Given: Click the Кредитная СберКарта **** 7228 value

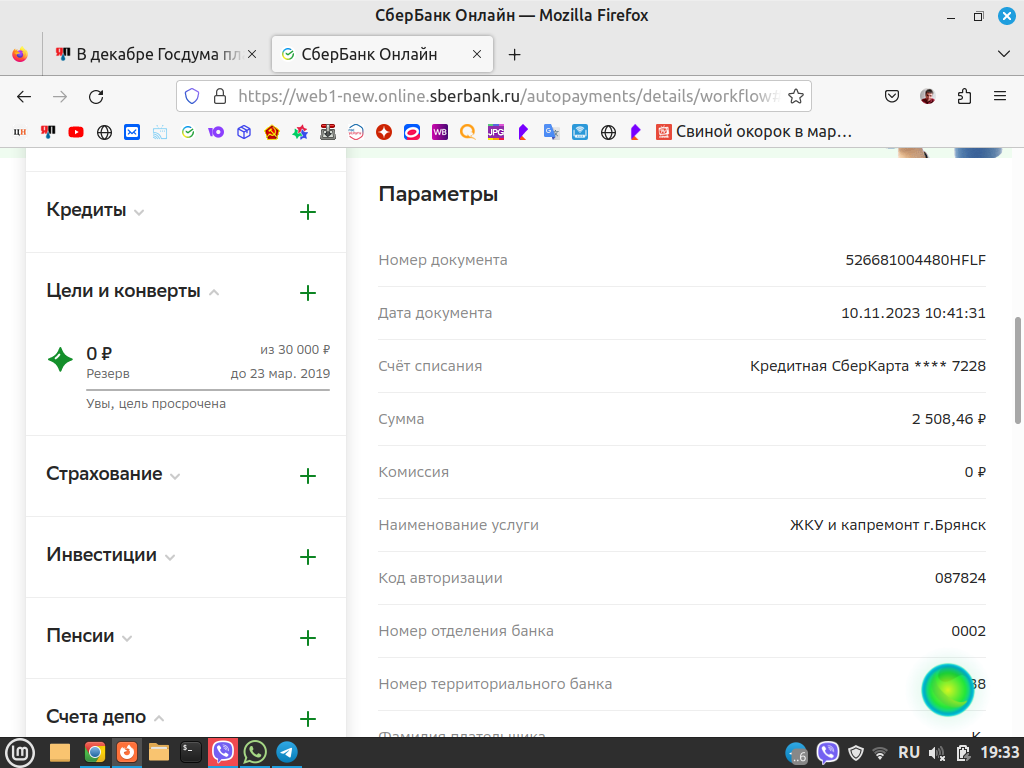Looking at the screenshot, I should click(x=868, y=366).
